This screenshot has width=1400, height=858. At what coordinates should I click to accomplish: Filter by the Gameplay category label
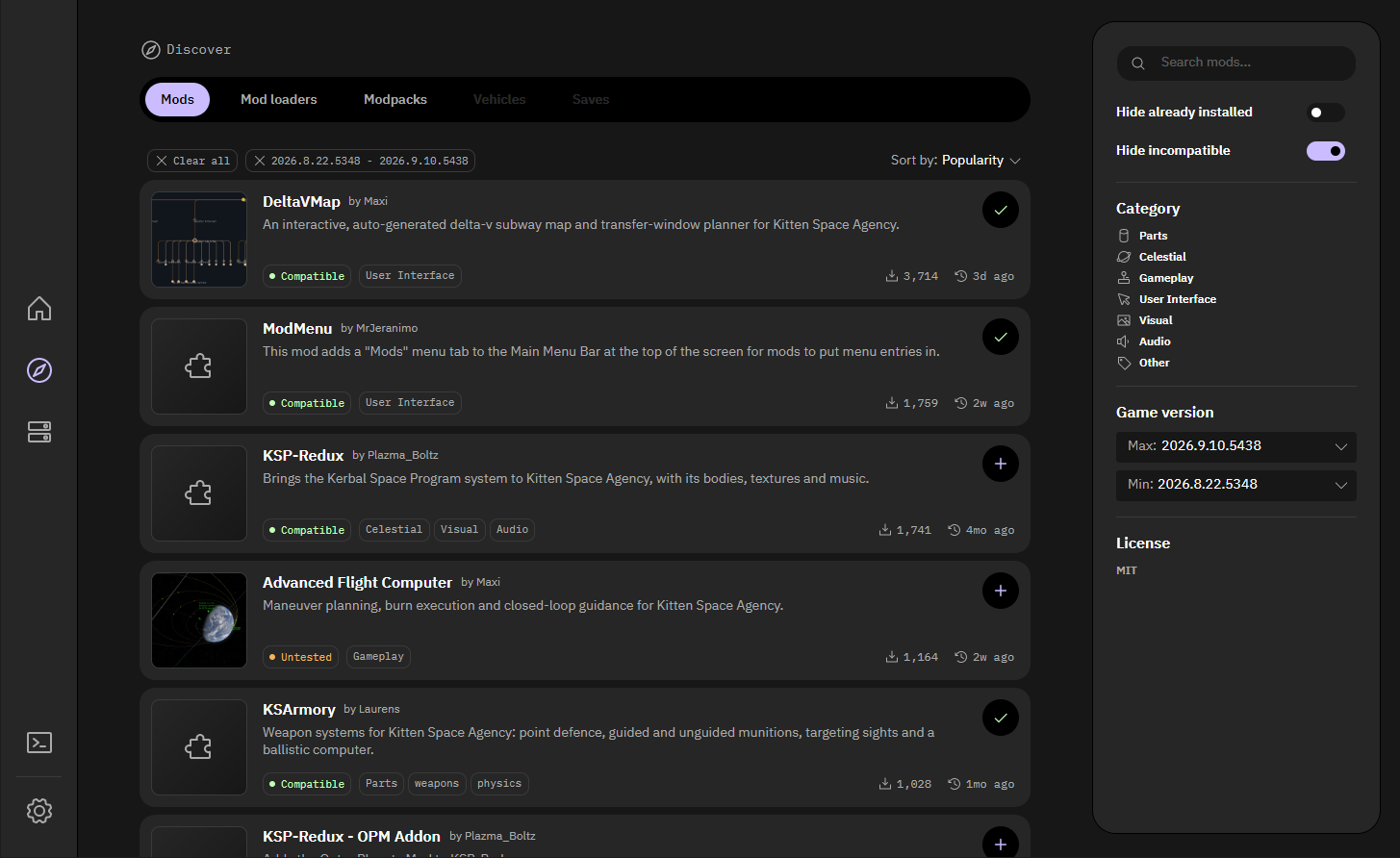click(x=1166, y=278)
